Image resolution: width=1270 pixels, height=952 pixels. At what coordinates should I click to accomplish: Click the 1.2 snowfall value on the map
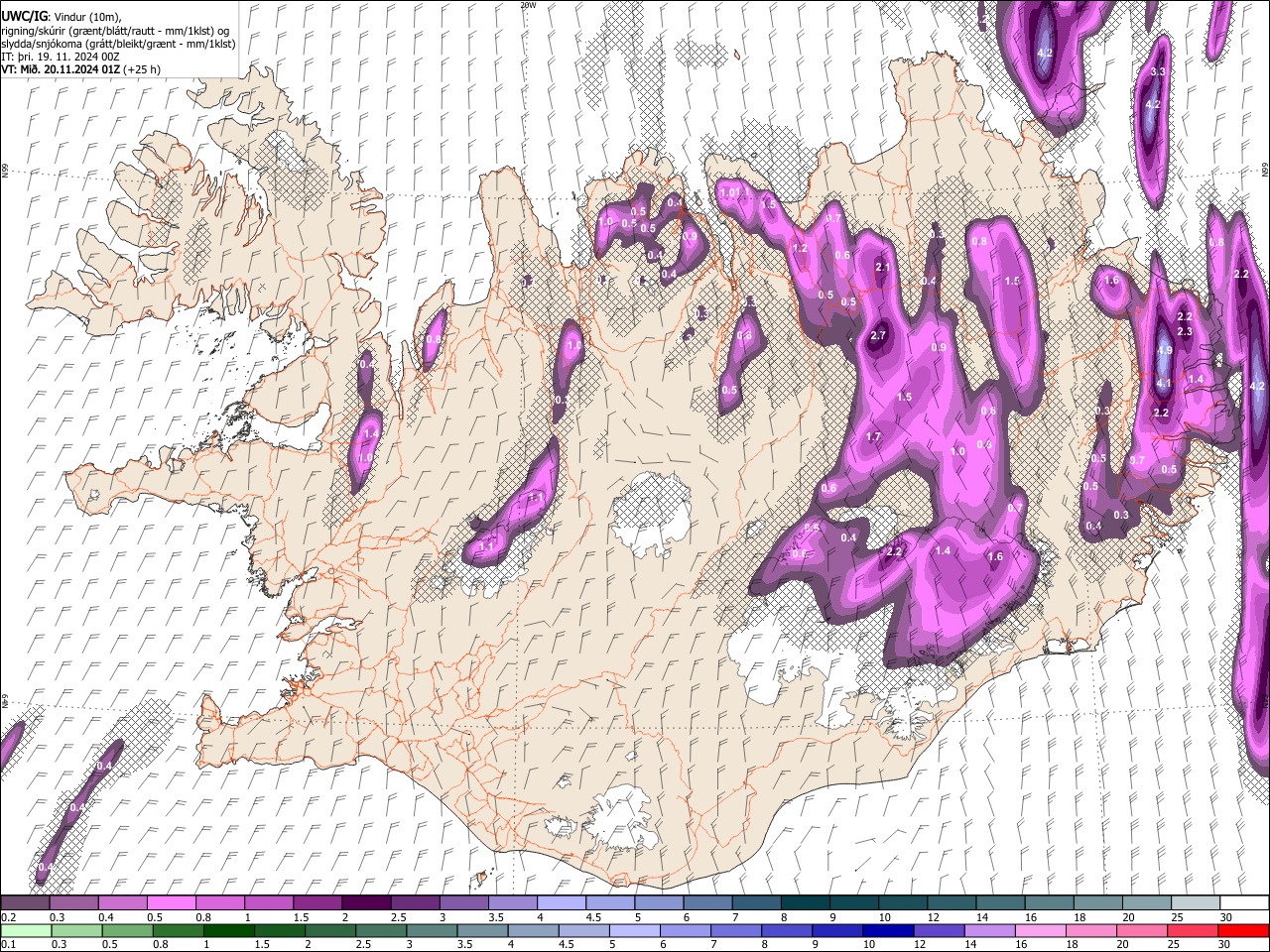point(800,248)
